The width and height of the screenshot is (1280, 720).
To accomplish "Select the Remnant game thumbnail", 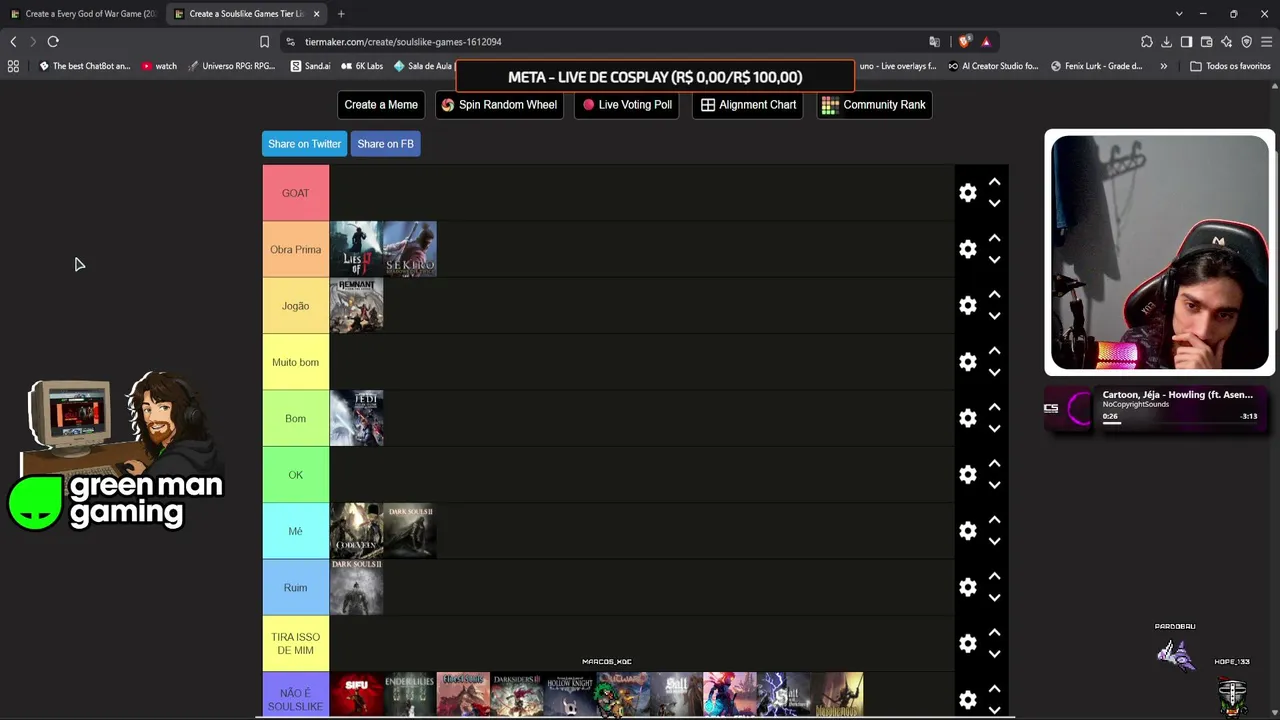I will [357, 305].
